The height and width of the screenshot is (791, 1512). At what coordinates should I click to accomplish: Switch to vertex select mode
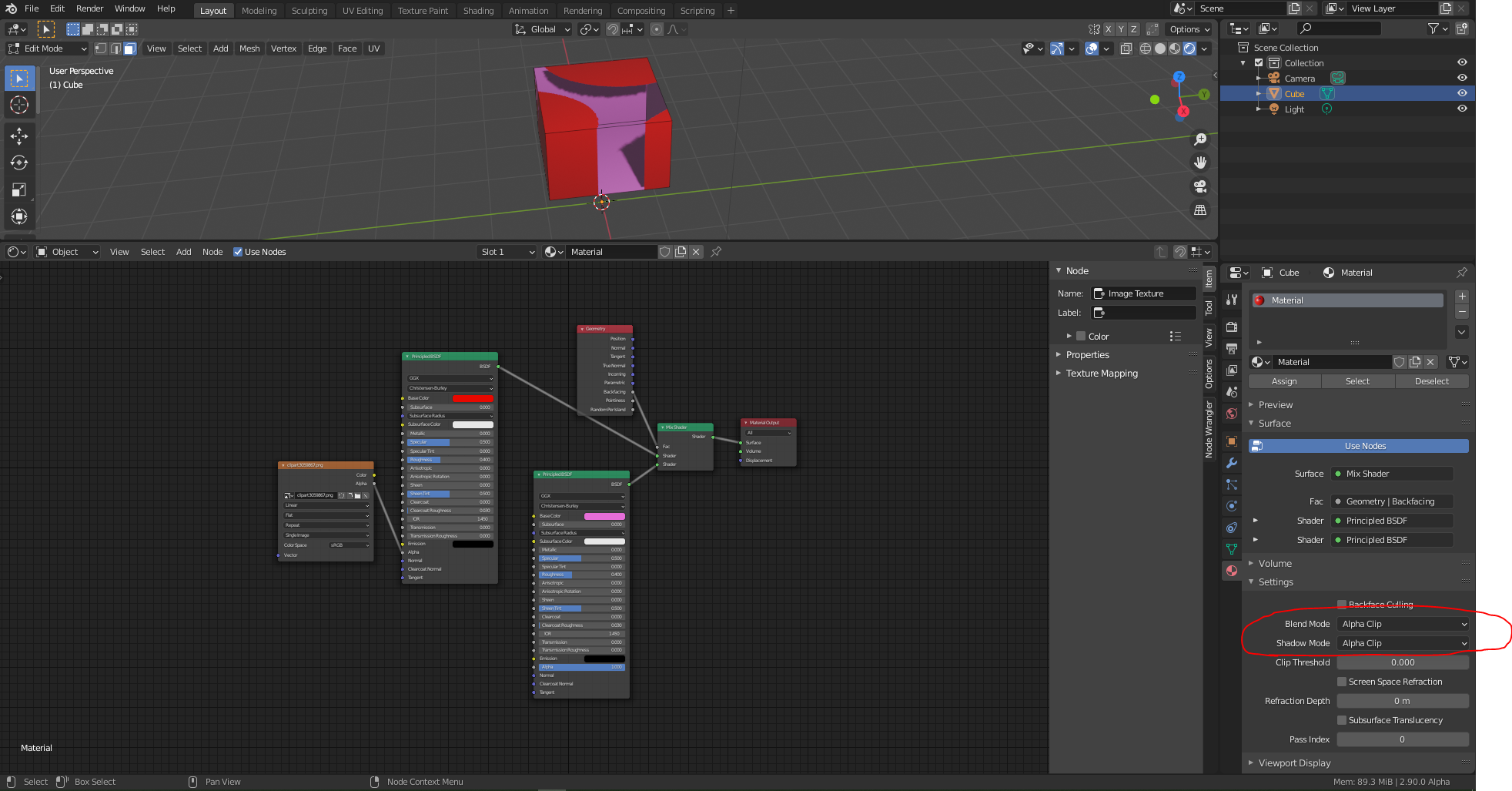tap(101, 49)
